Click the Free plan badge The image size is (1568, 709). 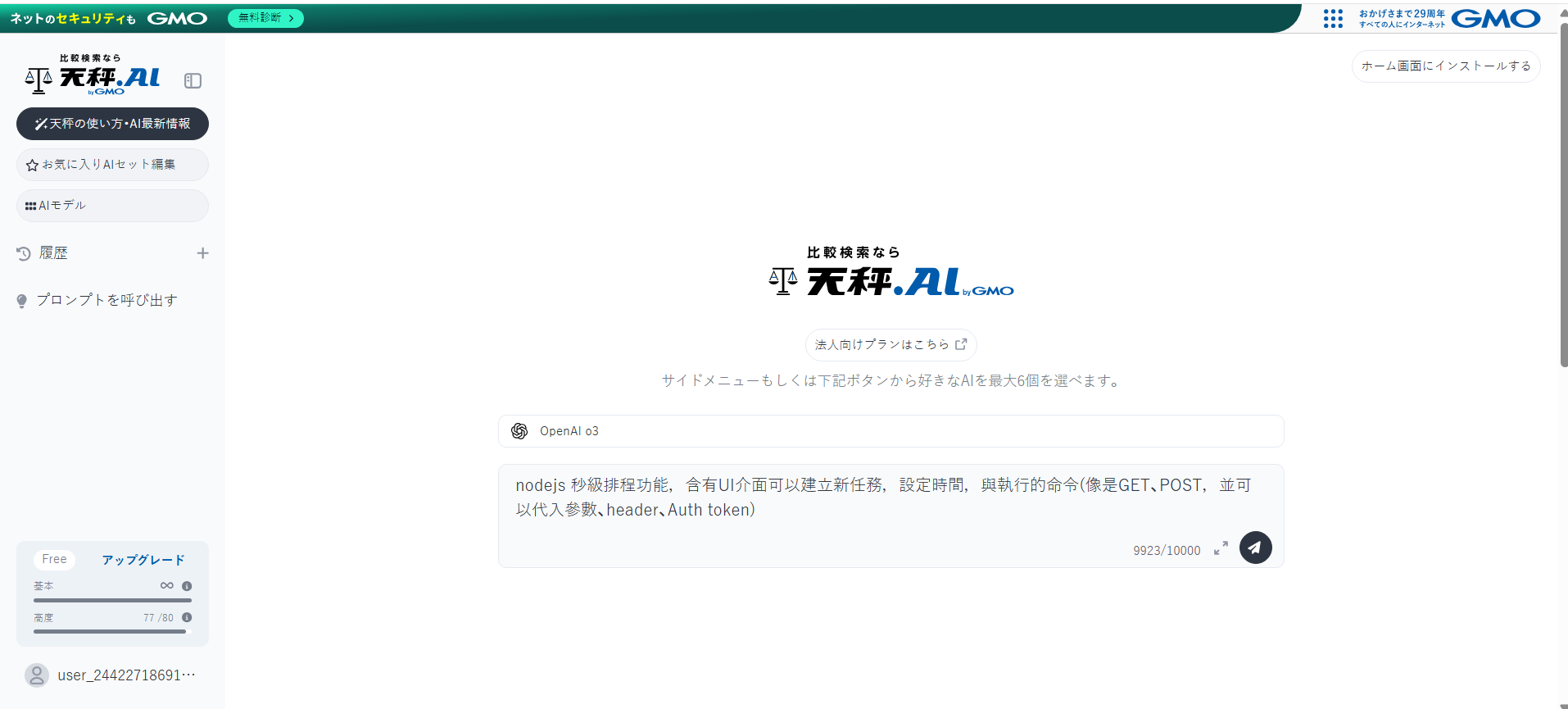55,559
